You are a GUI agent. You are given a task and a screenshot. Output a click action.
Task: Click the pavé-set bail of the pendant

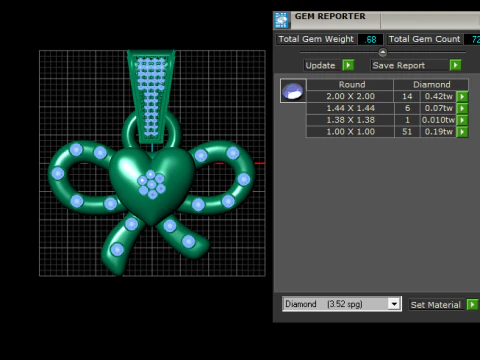pos(151,97)
